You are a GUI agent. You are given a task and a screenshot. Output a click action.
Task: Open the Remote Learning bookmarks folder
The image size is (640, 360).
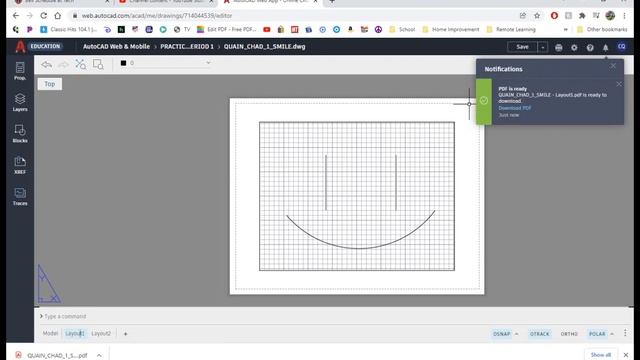point(511,29)
